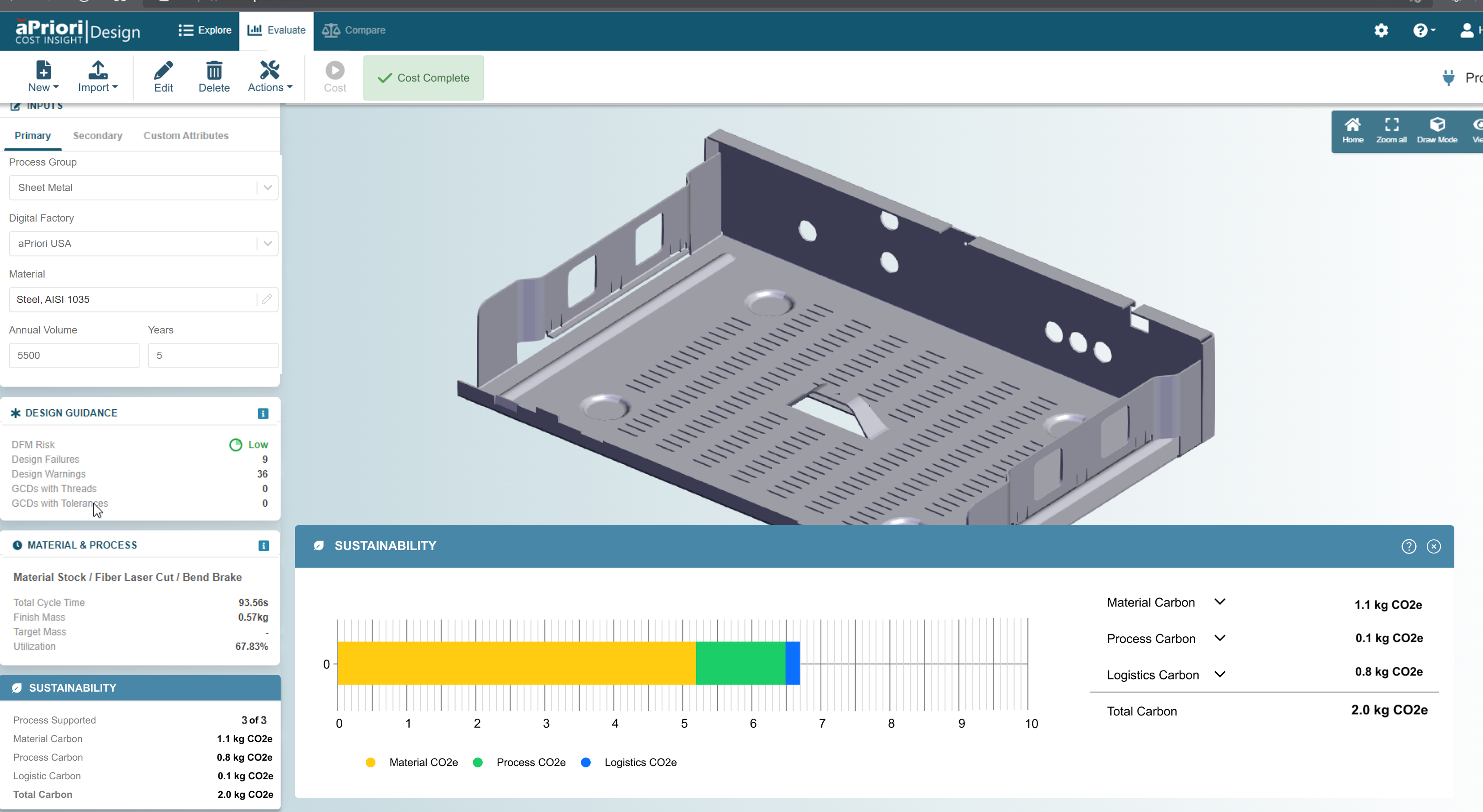Close the Sustainability panel
1483x812 pixels.
click(1433, 546)
